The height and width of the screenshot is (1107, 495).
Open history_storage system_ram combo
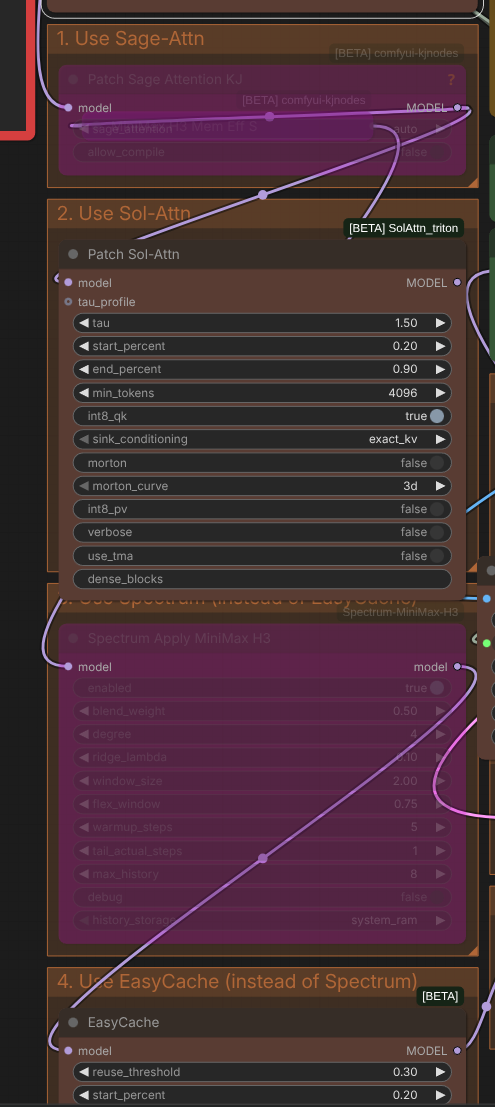point(262,920)
